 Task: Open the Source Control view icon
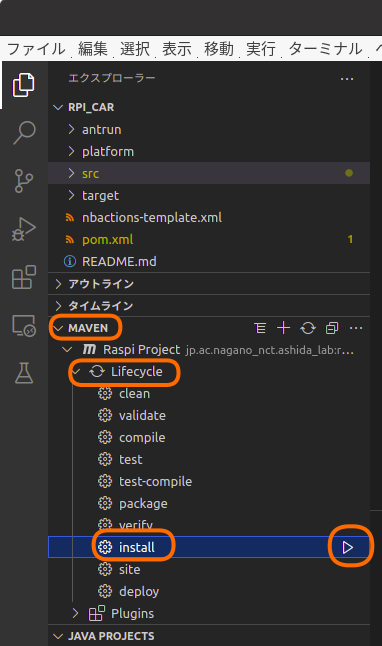(23, 181)
